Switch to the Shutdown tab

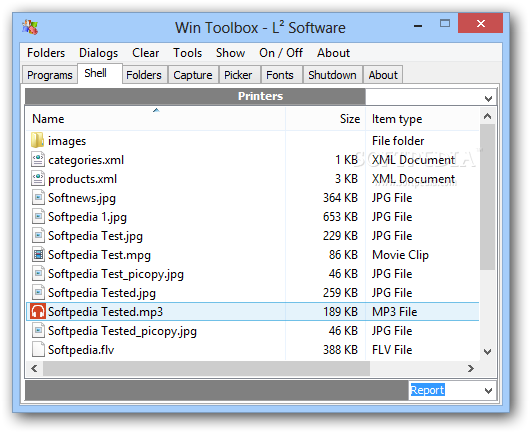[x=332, y=75]
